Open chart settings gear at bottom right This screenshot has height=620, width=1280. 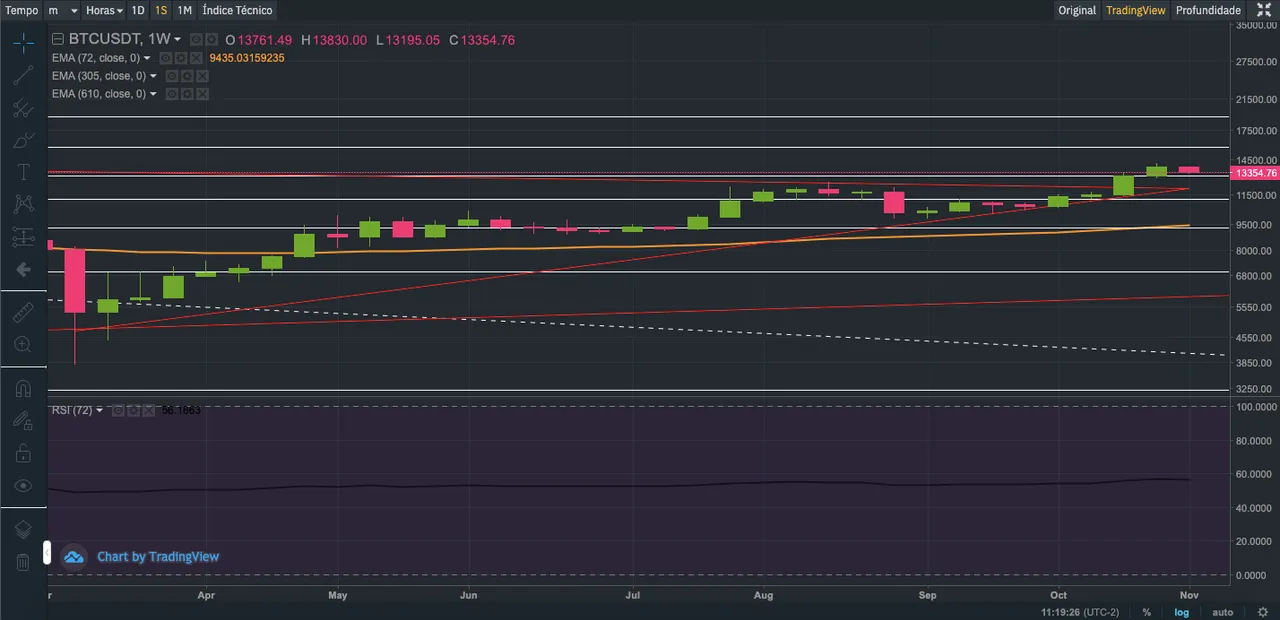[x=1262, y=612]
